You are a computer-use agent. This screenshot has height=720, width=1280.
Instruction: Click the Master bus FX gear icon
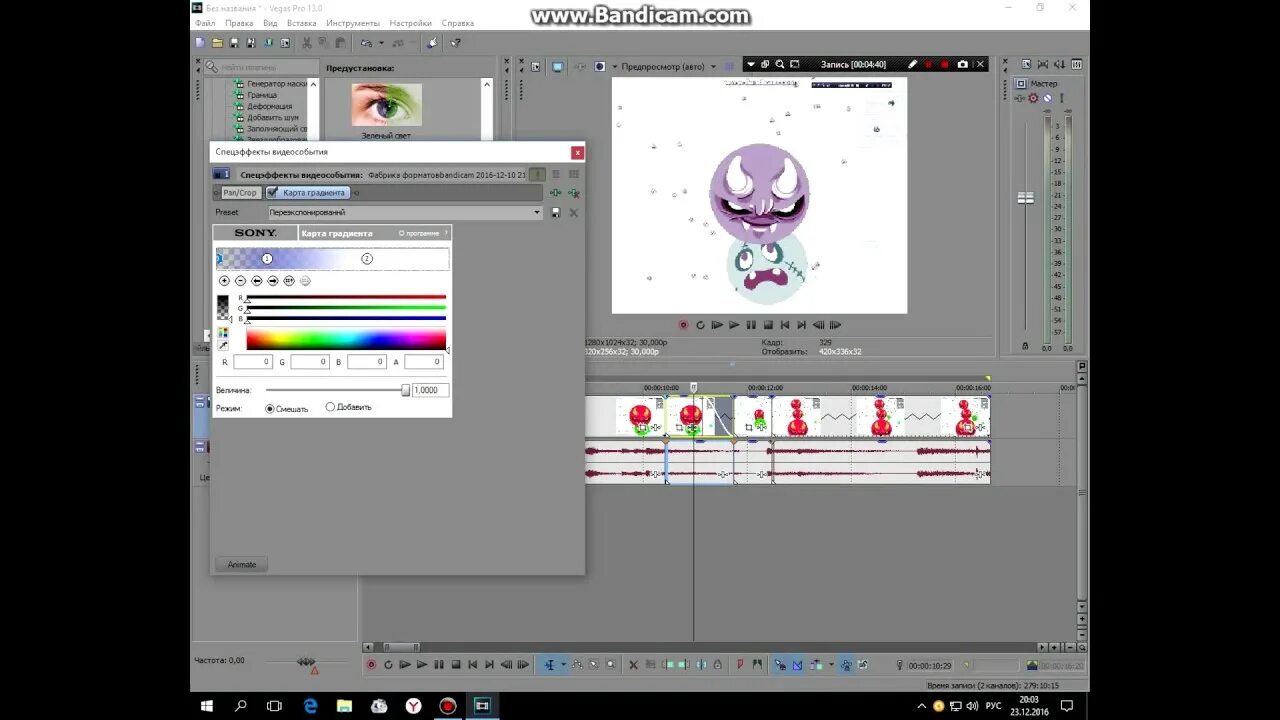(x=1034, y=98)
